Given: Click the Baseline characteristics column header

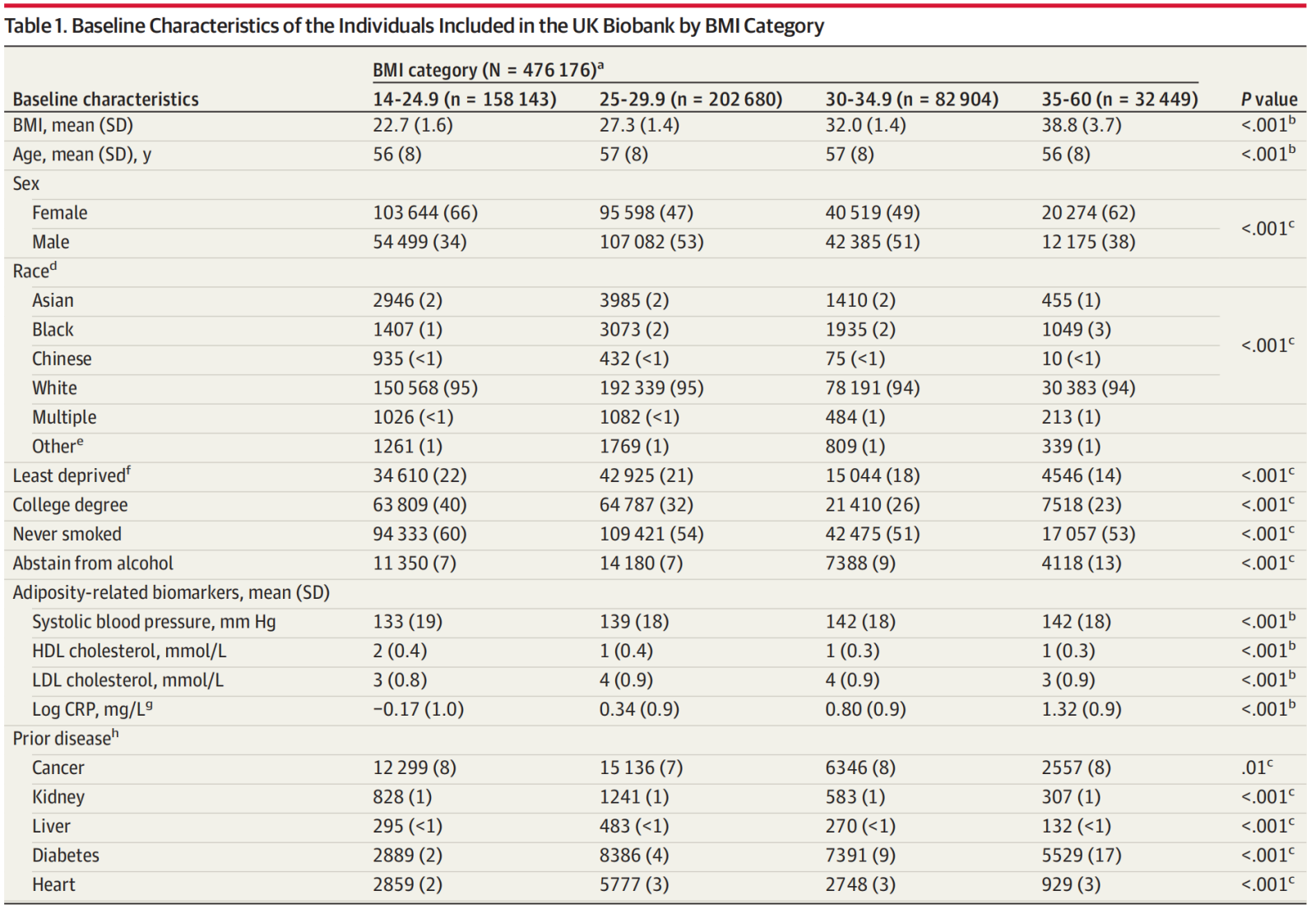Looking at the screenshot, I should coord(105,100).
